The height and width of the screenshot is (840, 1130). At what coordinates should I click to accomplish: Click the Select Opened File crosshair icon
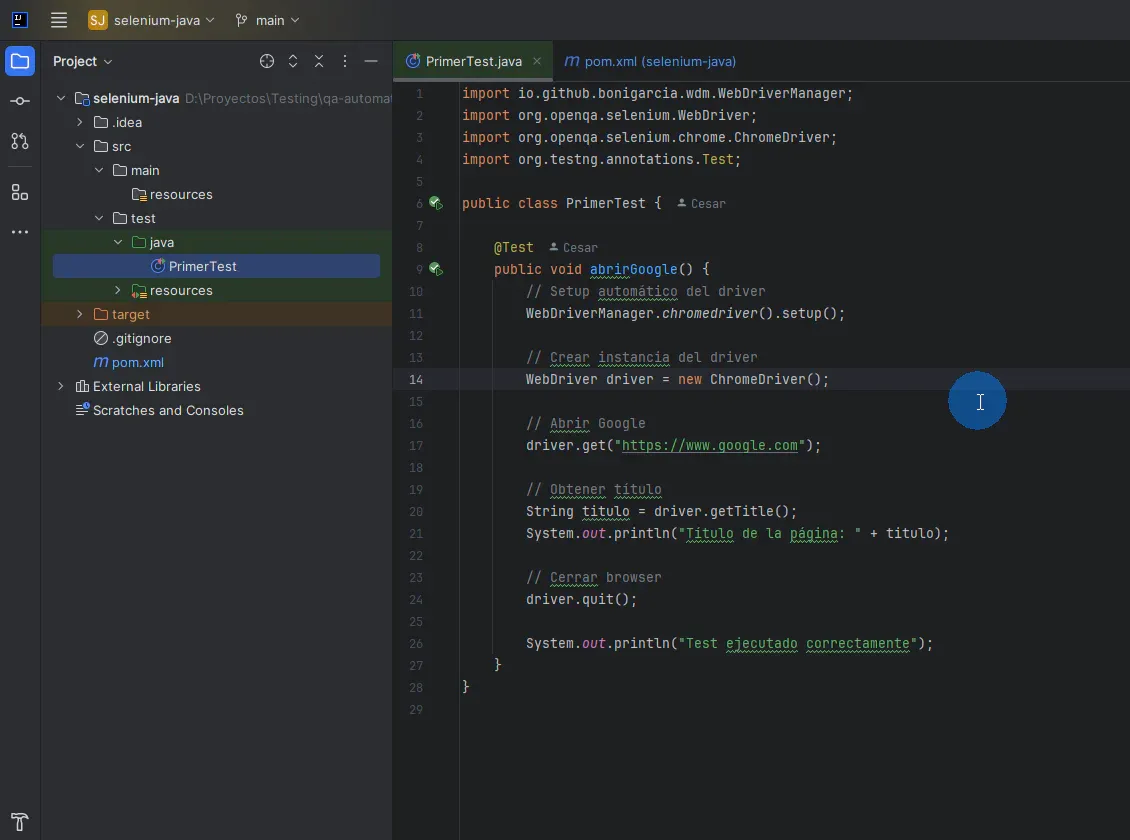[266, 61]
